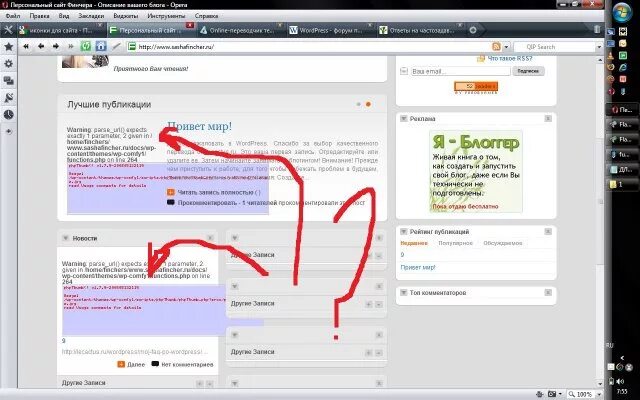Collapse the Топ комментаторов widget
This screenshot has height=400, width=640.
click(x=404, y=293)
